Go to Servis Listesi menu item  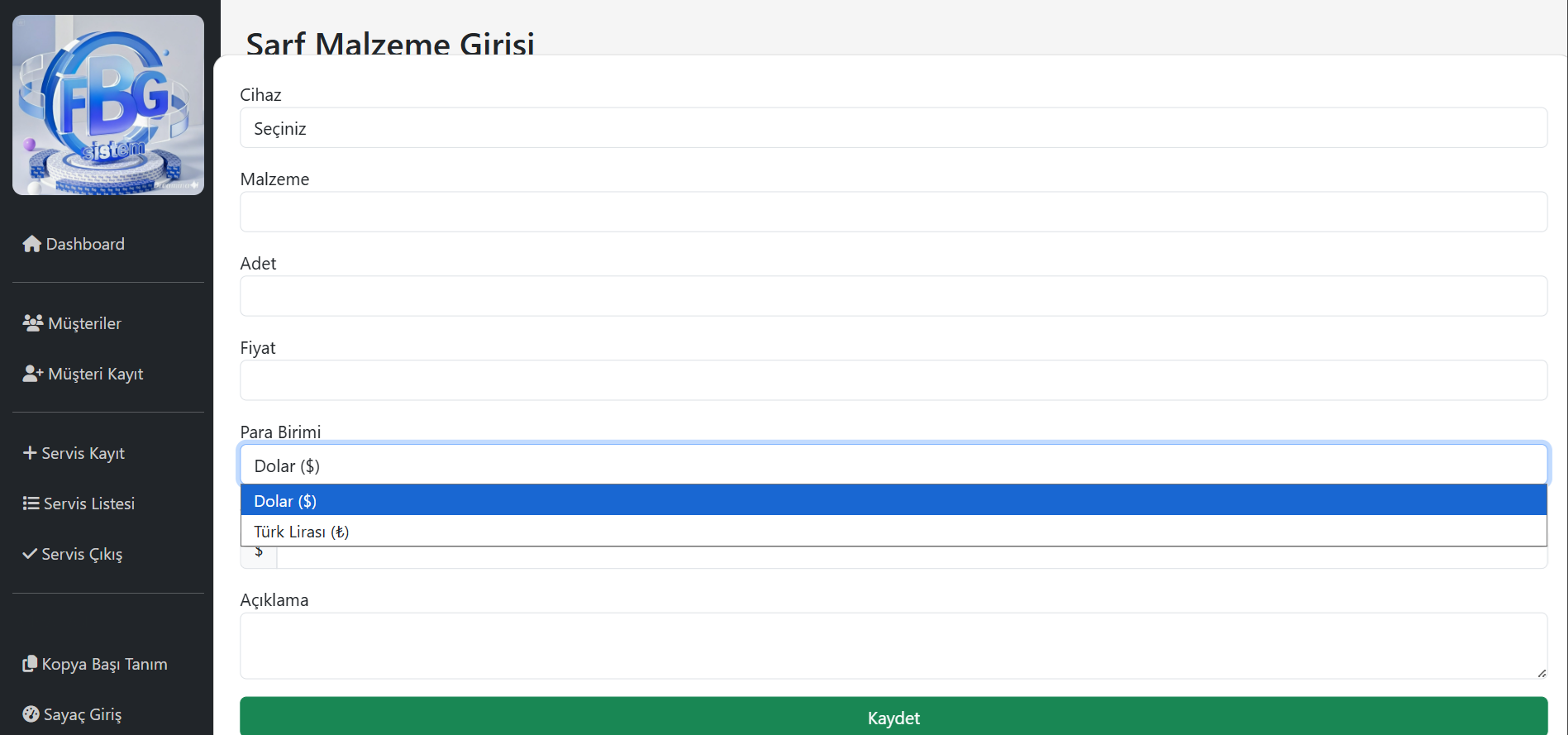(x=88, y=504)
